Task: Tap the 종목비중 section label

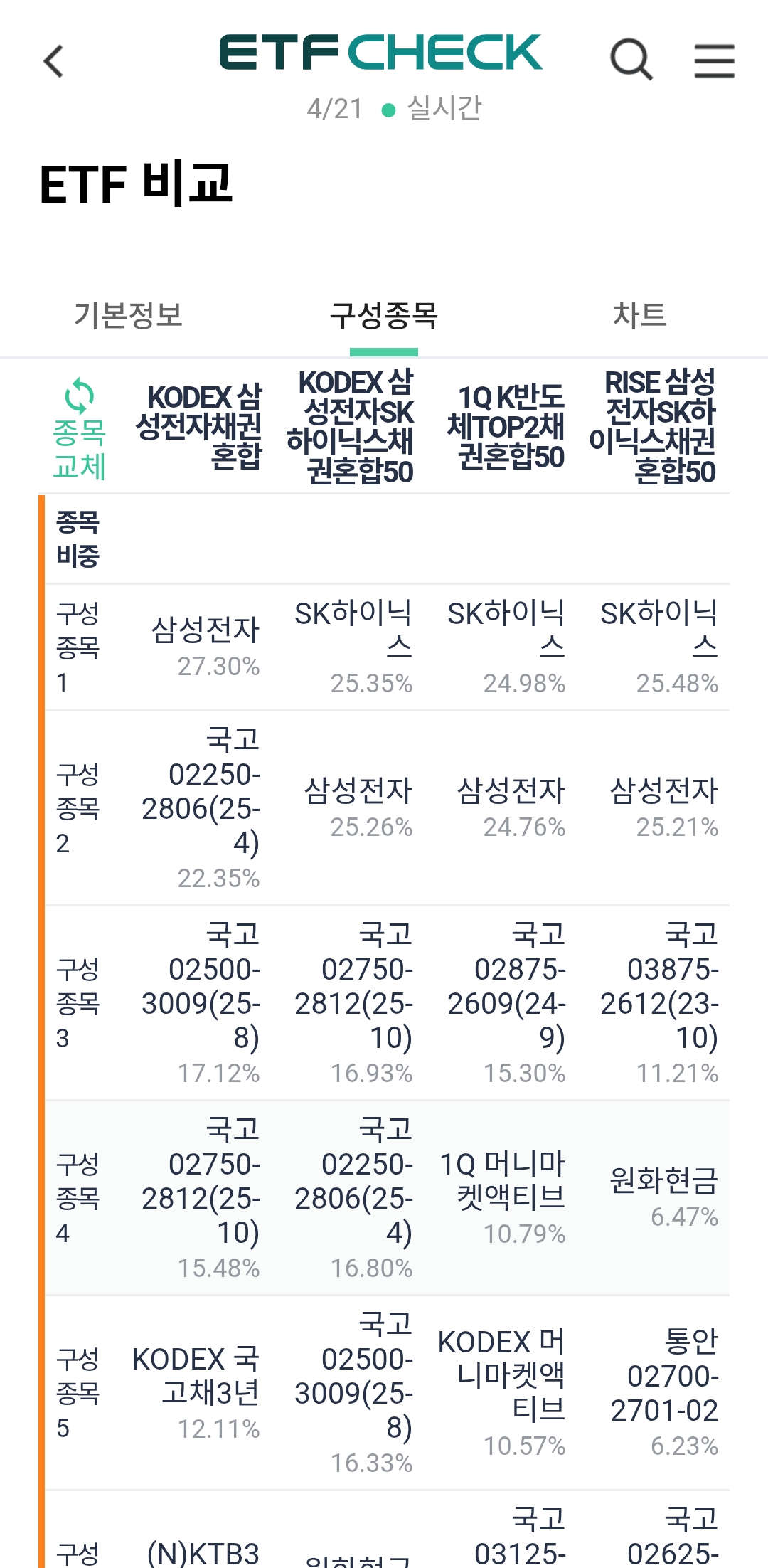Action: (x=78, y=539)
